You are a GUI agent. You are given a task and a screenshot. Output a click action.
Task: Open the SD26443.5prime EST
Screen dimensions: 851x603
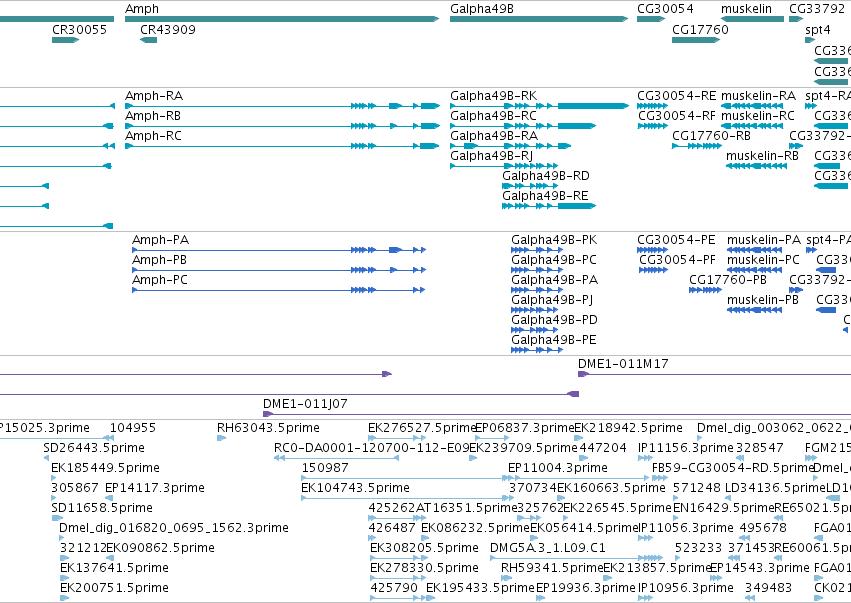pyautogui.click(x=47, y=458)
